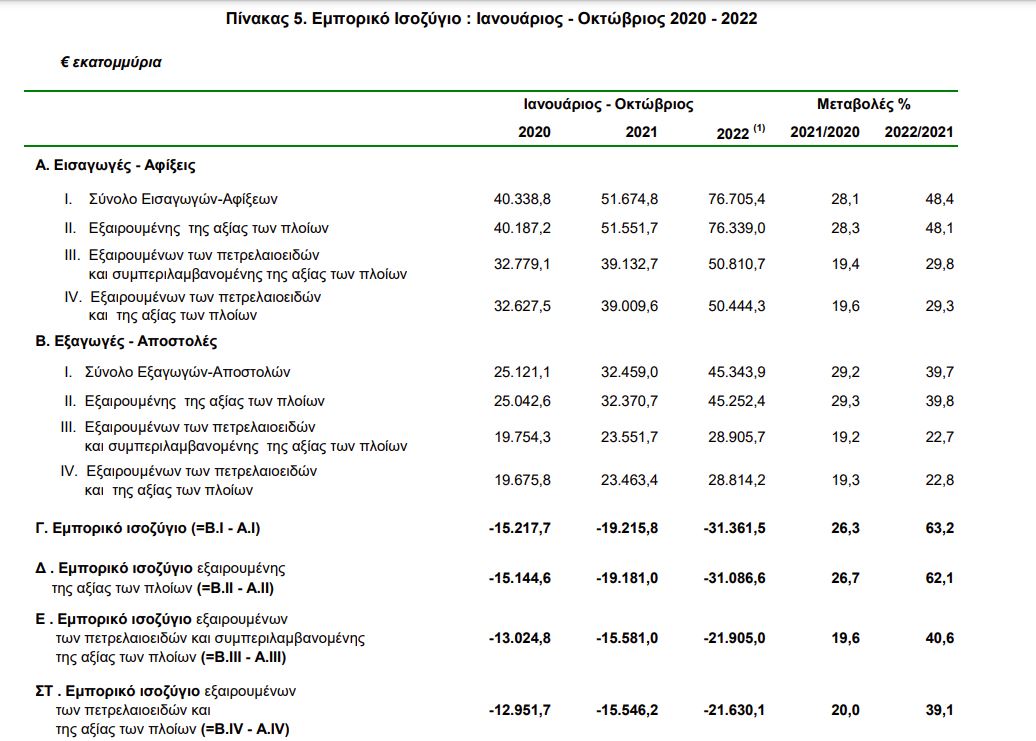Select the 26,3 percent change value
Image resolution: width=1036 pixels, height=741 pixels.
[x=846, y=528]
